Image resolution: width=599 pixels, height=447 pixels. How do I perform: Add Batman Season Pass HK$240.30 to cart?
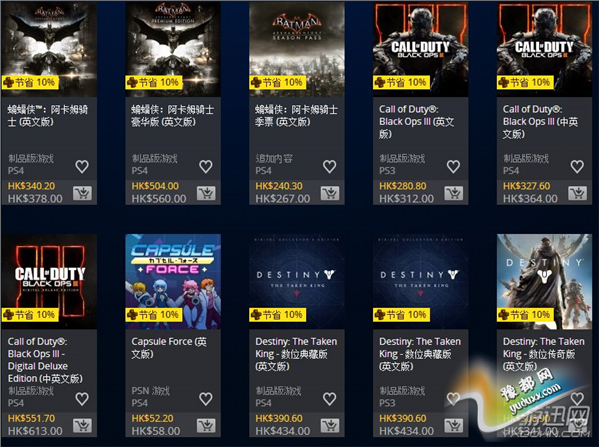[330, 193]
